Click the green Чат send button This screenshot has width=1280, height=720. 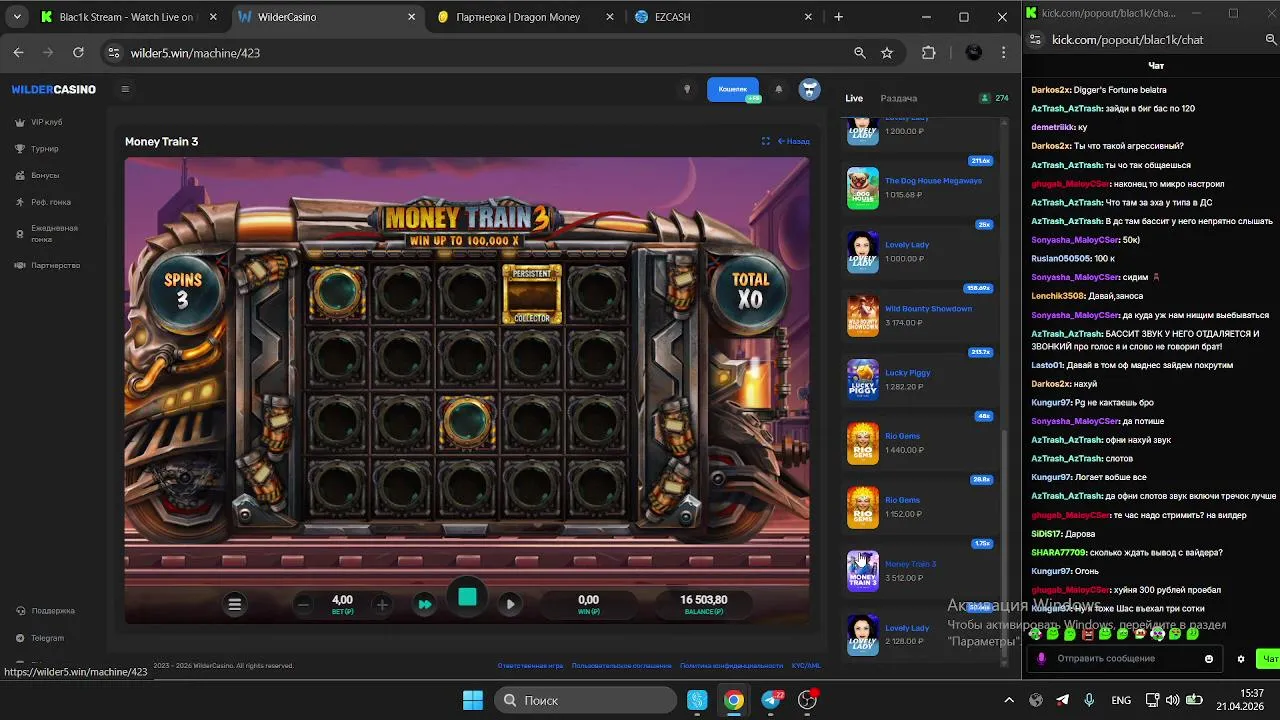point(1270,658)
